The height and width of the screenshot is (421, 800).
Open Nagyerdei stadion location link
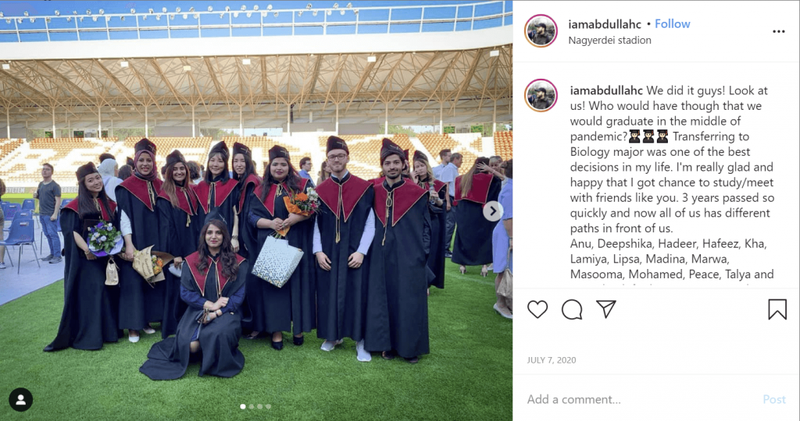point(610,40)
